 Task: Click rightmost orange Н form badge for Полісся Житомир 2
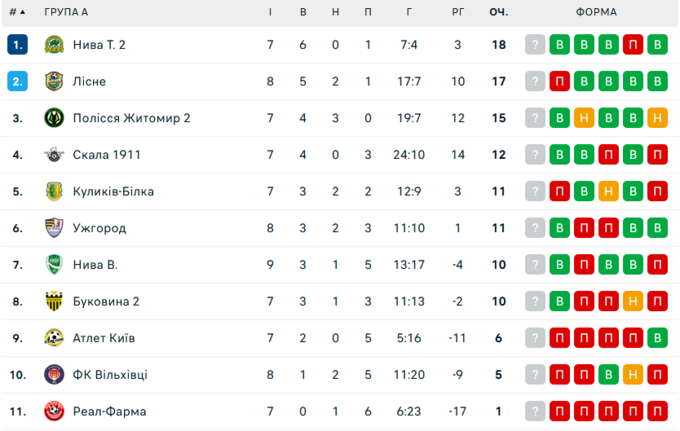click(x=657, y=118)
